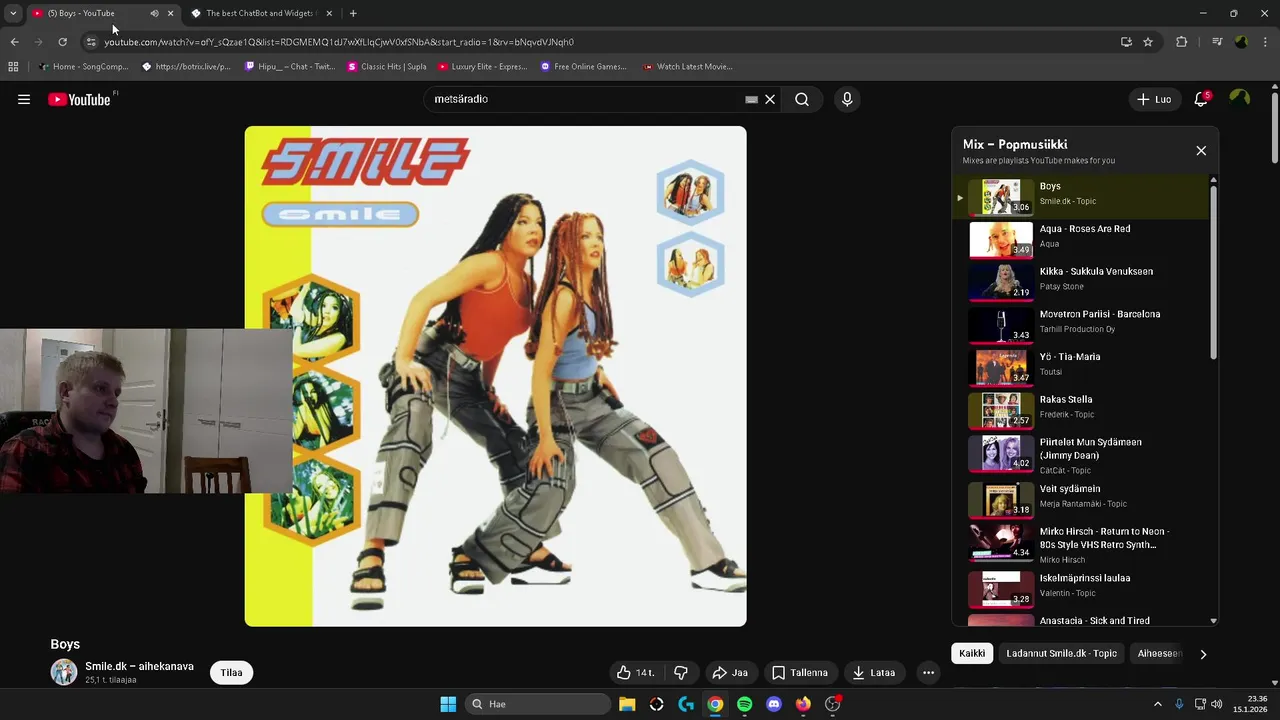Open the tab search dropdown

[13, 13]
